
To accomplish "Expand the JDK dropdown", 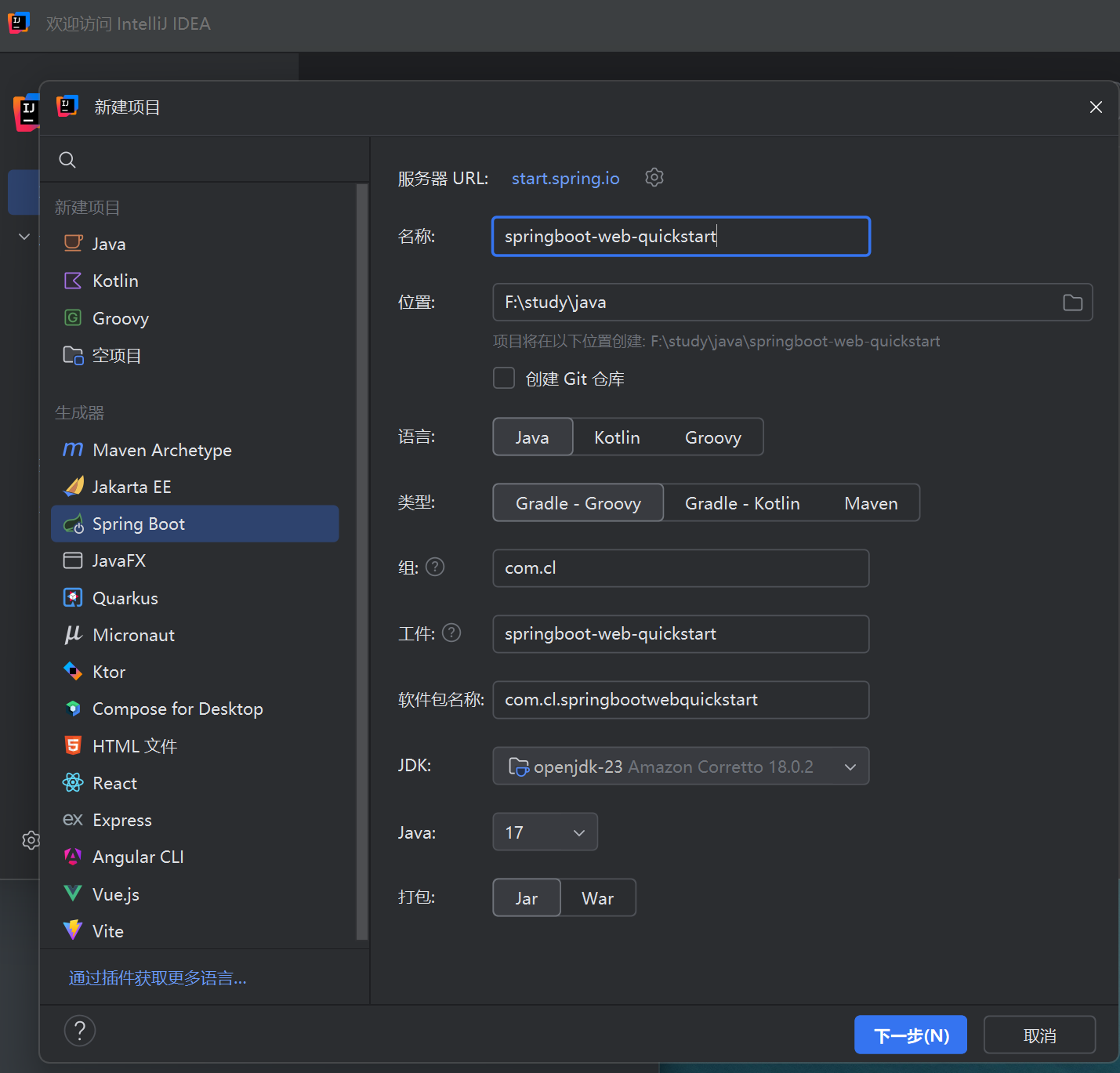I will (850, 767).
